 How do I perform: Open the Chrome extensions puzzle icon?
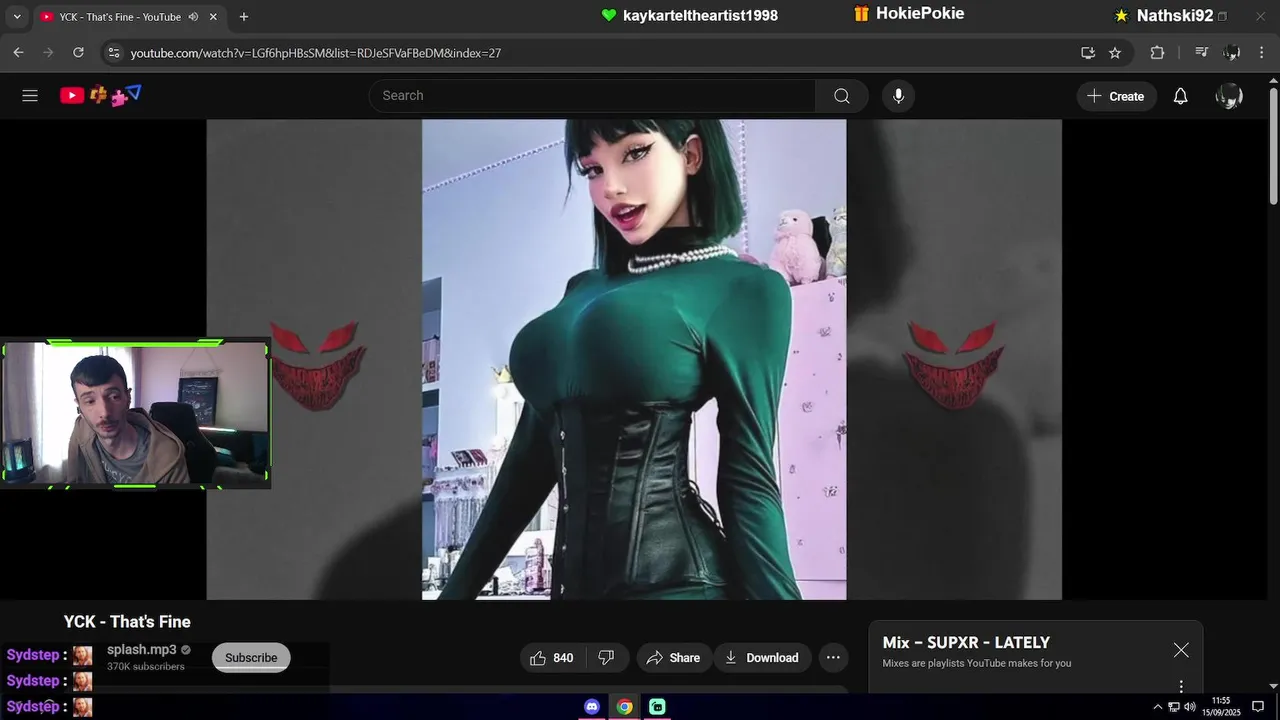click(1157, 52)
